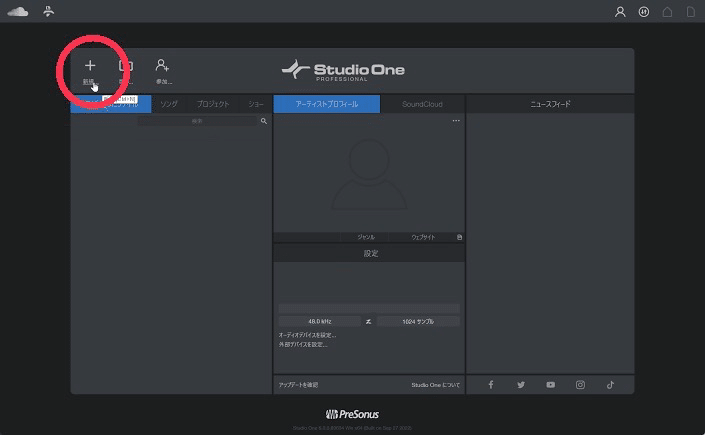Select the blue recent files tab
705x435 pixels.
[111, 104]
